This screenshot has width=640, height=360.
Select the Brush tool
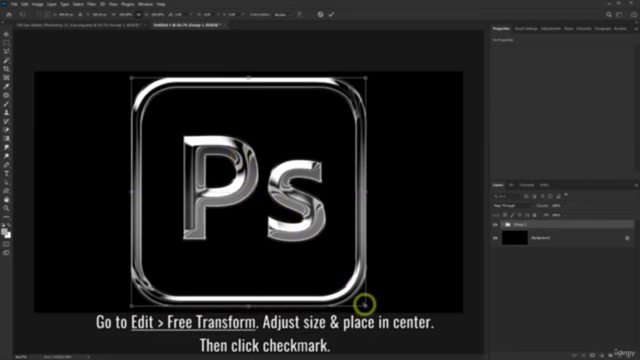(x=7, y=104)
